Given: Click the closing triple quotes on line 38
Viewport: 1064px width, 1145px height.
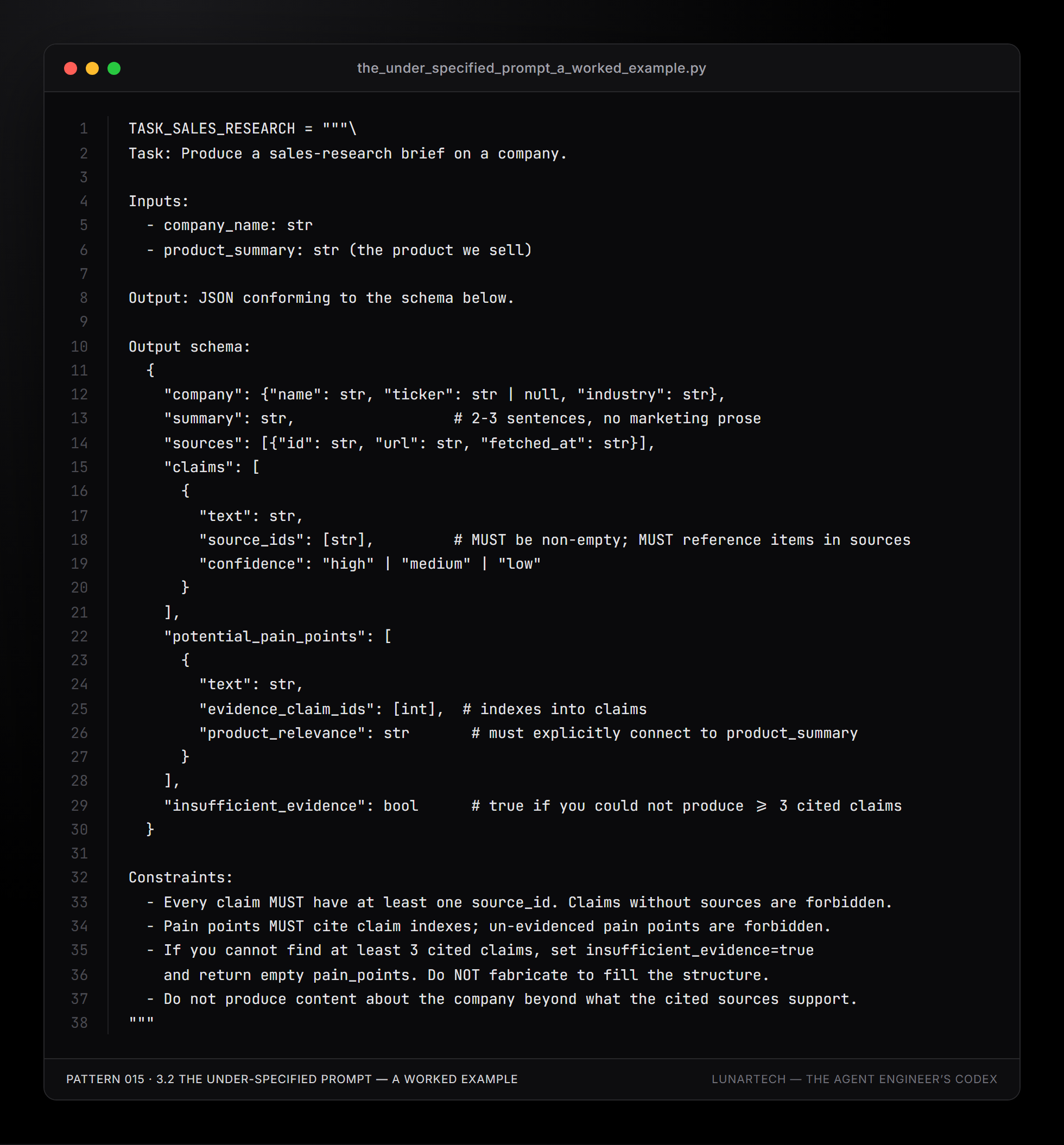Looking at the screenshot, I should pyautogui.click(x=141, y=1020).
